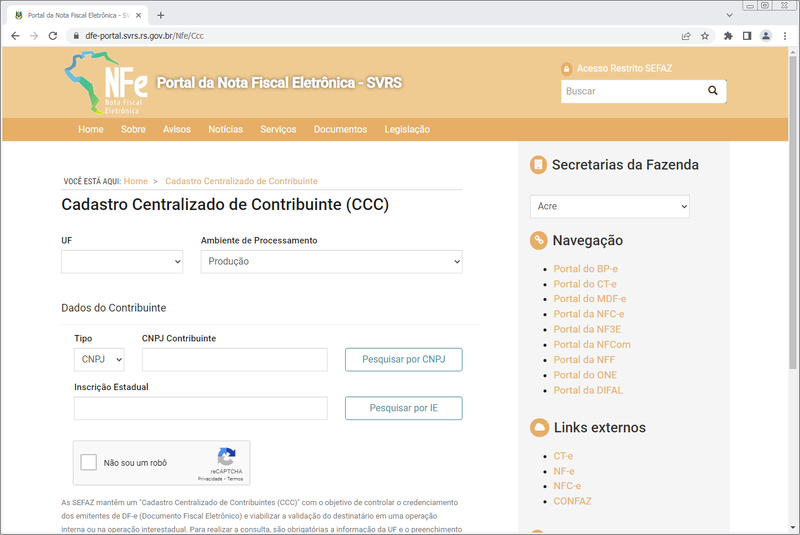The height and width of the screenshot is (535, 800).
Task: Open the Notícias menu item
Action: (x=226, y=130)
